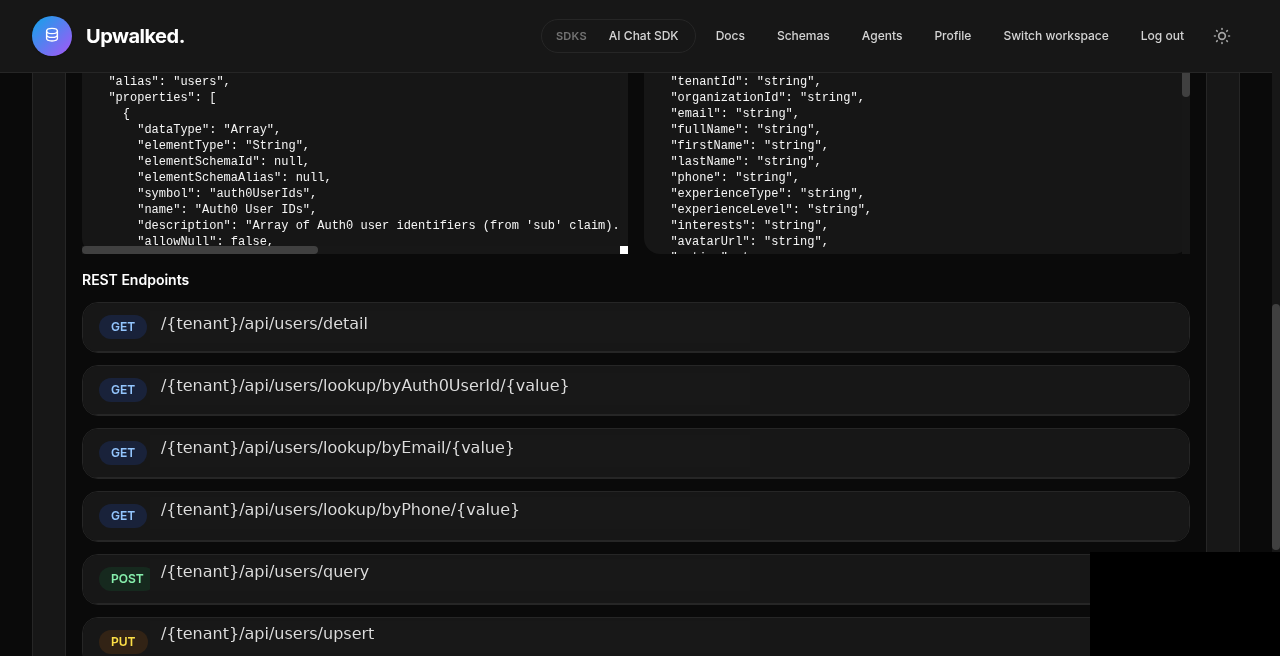Image resolution: width=1280 pixels, height=656 pixels.
Task: Click the "experienceType": "string" line
Action: (767, 194)
